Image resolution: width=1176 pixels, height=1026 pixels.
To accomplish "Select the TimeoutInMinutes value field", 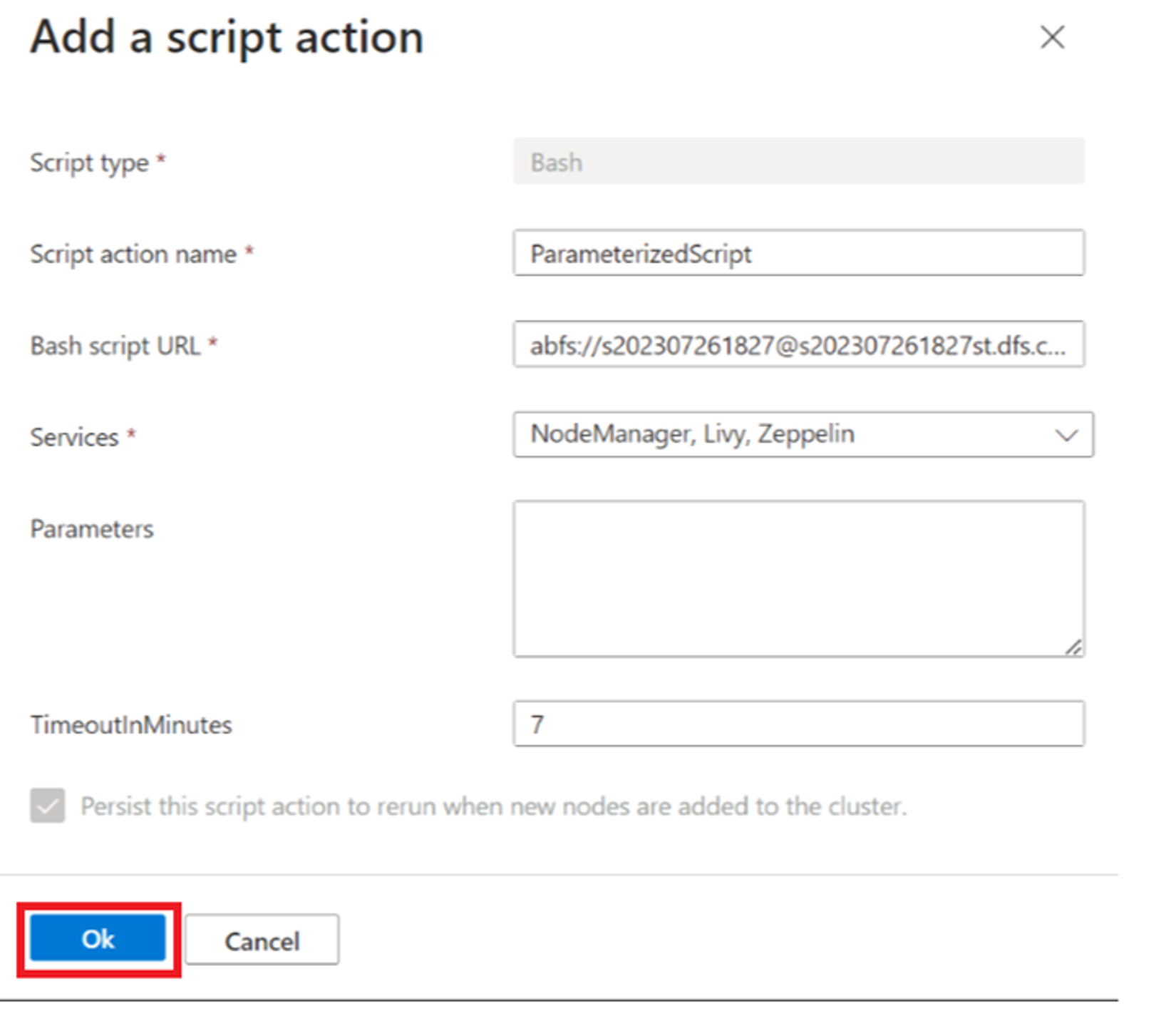I will pos(798,724).
